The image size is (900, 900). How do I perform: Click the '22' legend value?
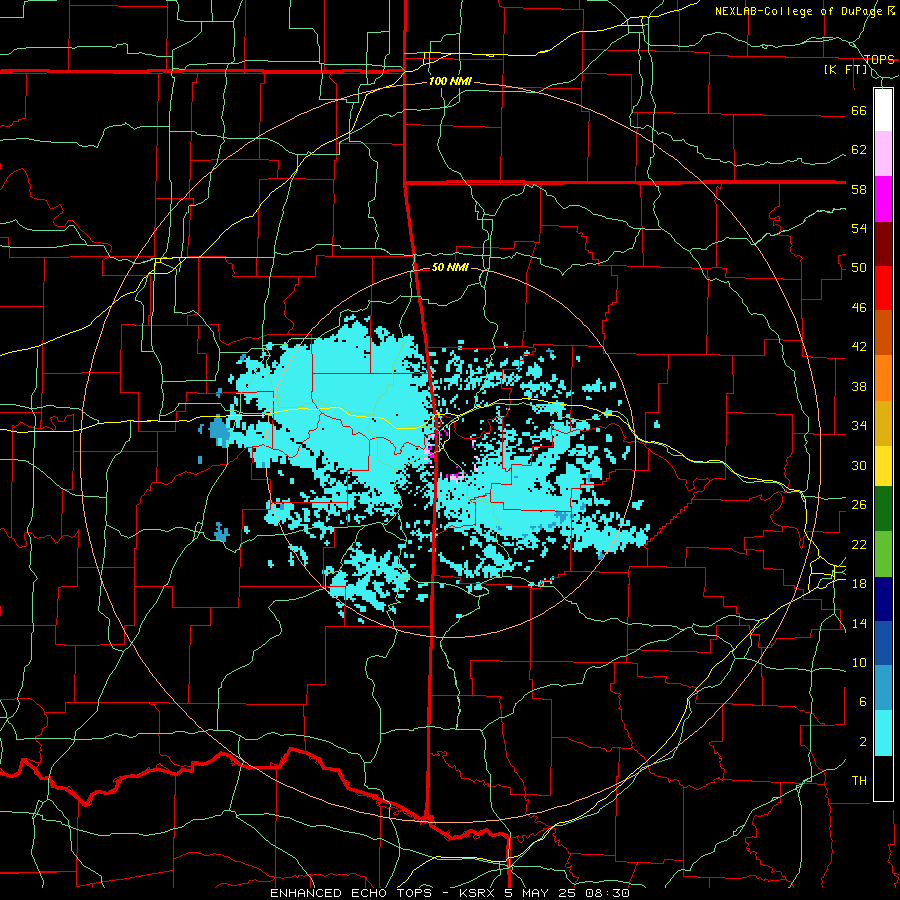point(859,544)
